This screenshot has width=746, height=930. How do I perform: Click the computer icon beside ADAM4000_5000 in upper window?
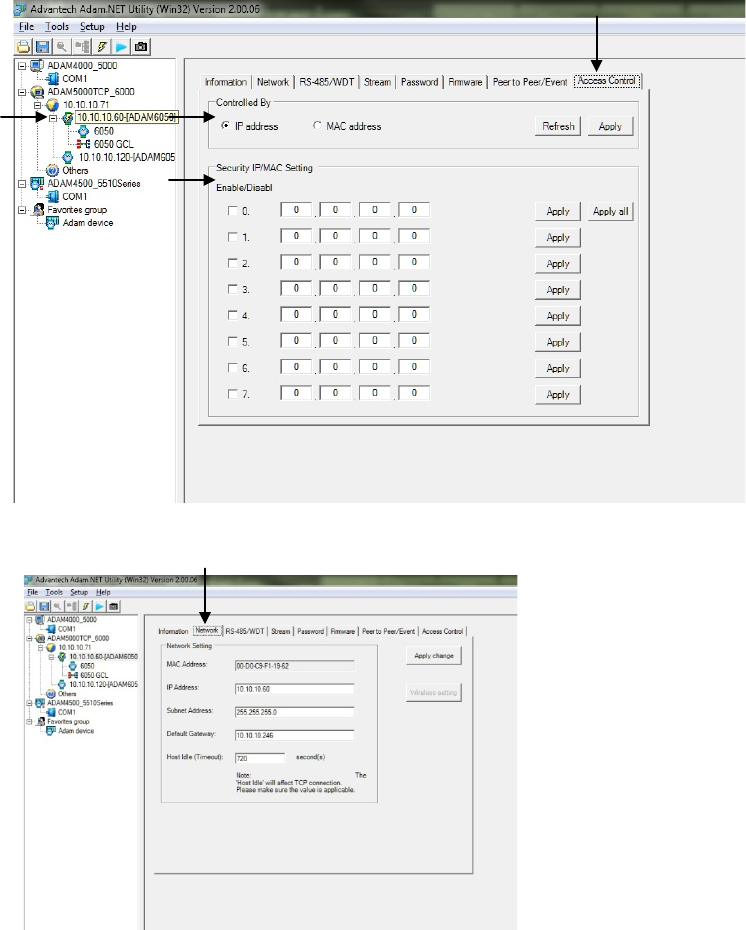click(x=37, y=65)
